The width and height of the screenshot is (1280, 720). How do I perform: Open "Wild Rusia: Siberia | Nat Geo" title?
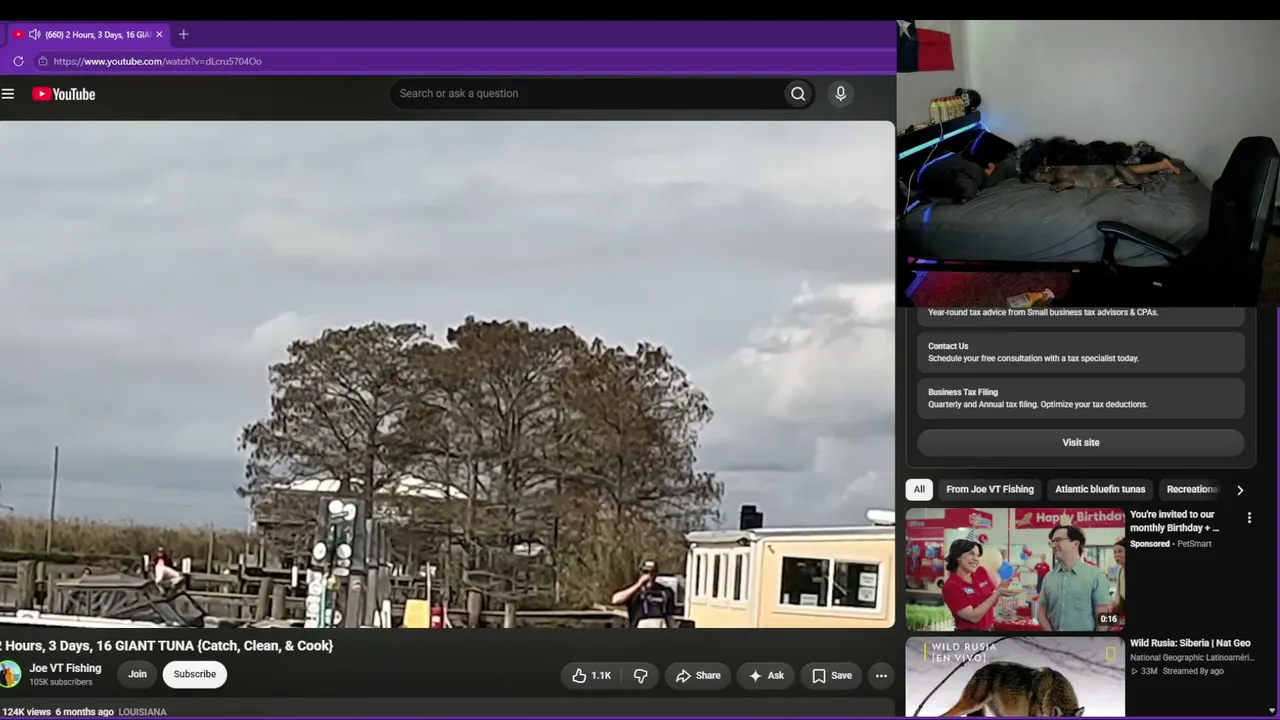(x=1190, y=643)
